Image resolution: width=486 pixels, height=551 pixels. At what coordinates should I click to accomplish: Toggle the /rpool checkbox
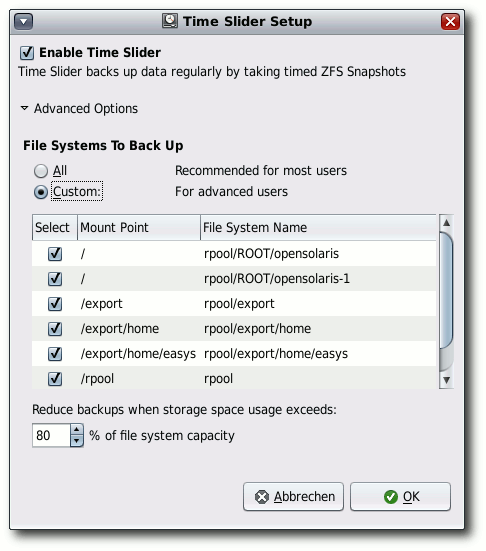55,378
